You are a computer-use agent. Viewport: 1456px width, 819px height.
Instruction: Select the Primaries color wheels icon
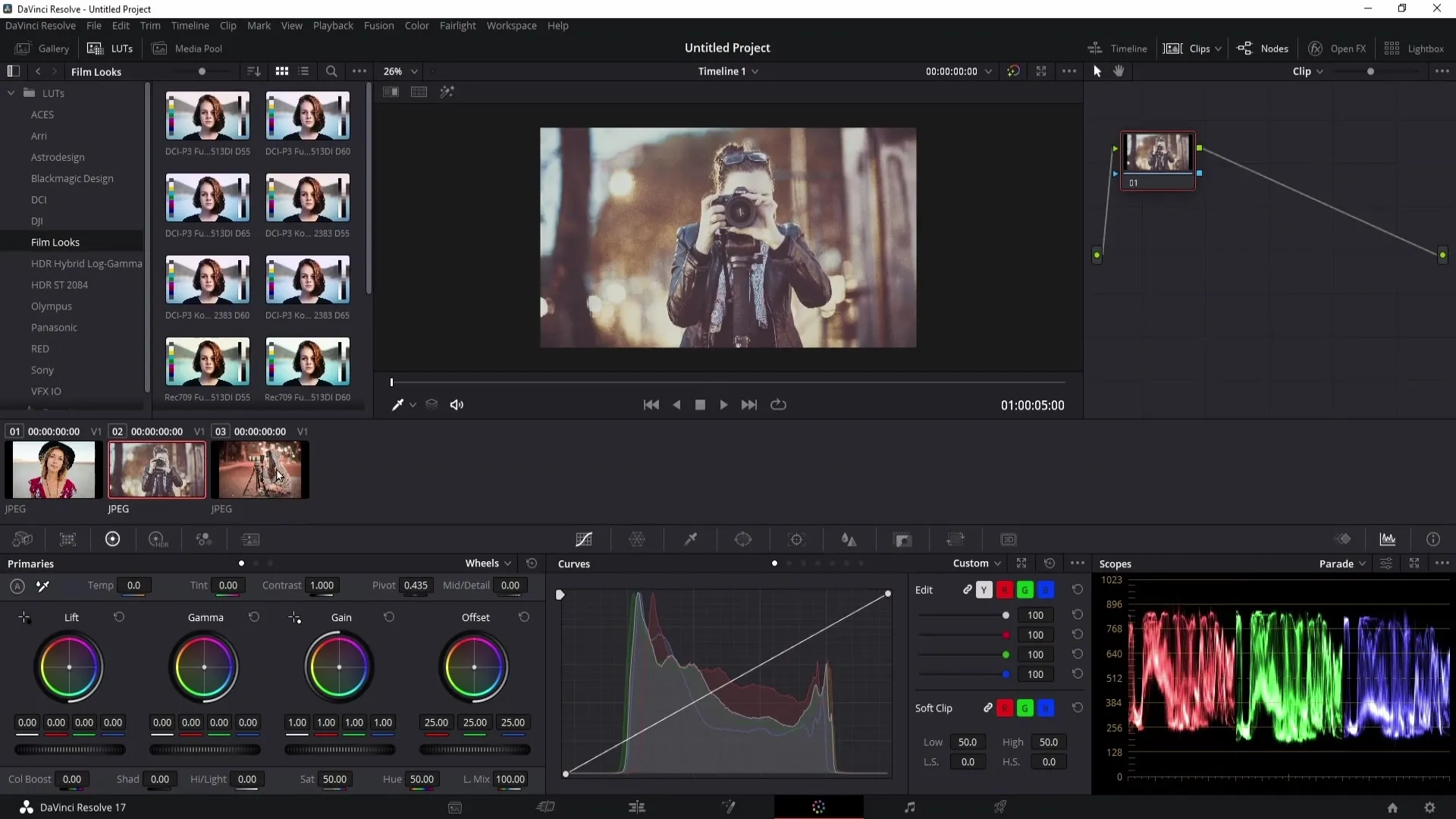(112, 539)
